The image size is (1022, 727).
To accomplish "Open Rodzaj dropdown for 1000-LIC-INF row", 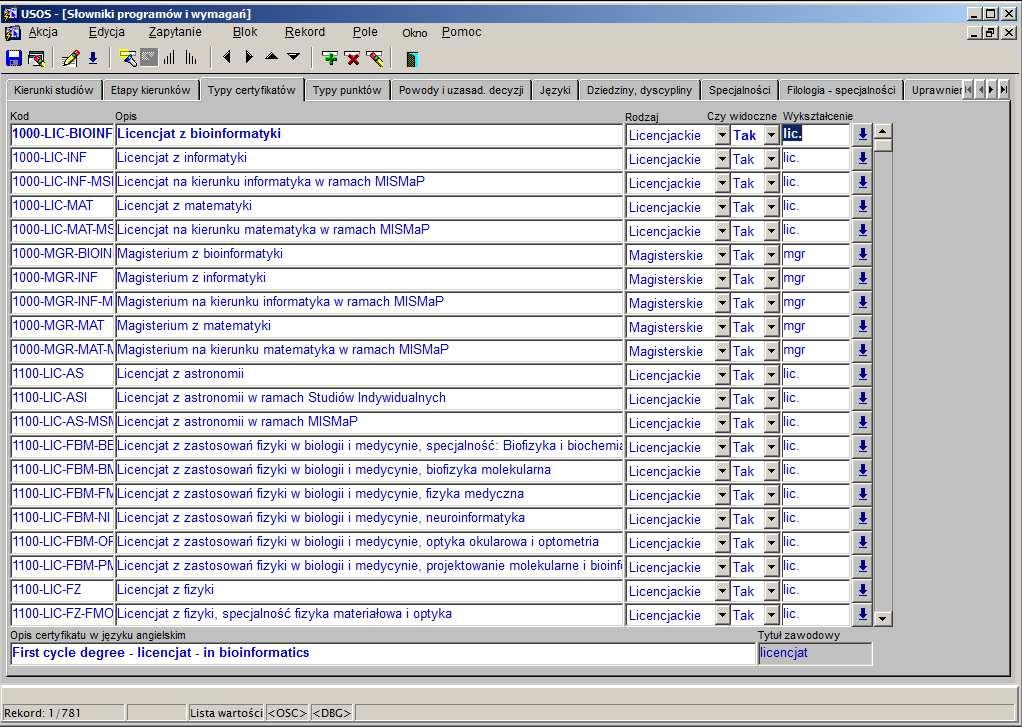I will point(722,159).
